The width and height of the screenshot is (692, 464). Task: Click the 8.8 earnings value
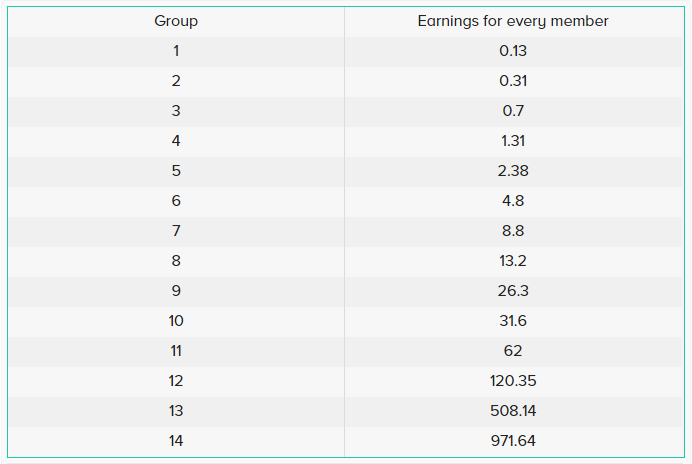513,231
